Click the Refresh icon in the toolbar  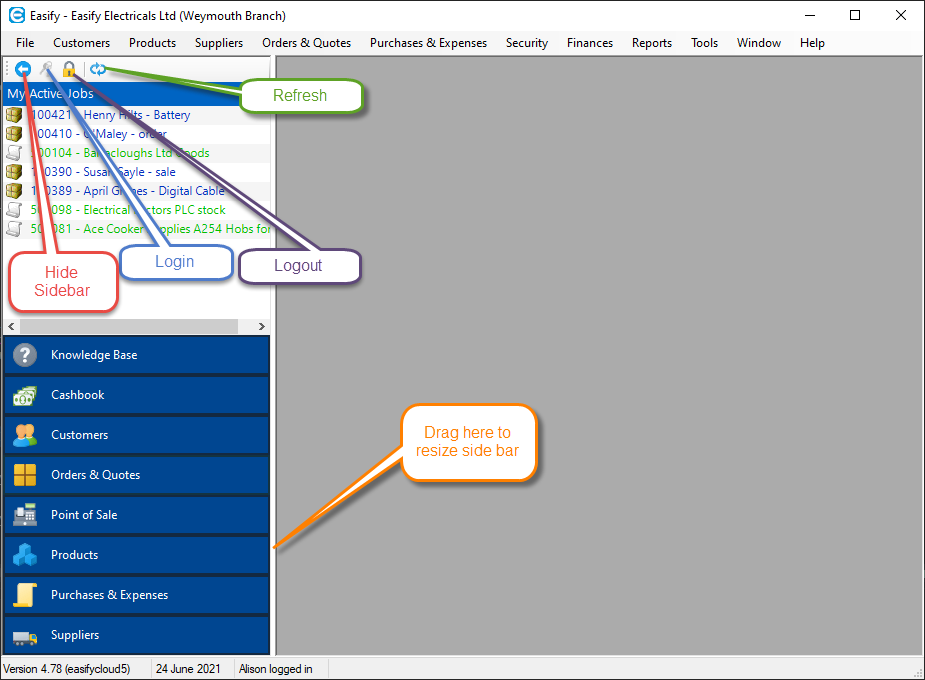tap(98, 69)
